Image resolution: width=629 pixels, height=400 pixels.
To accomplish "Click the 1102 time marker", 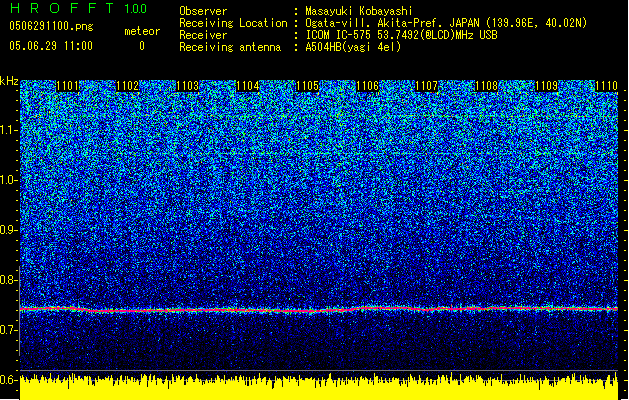I will (x=128, y=86).
